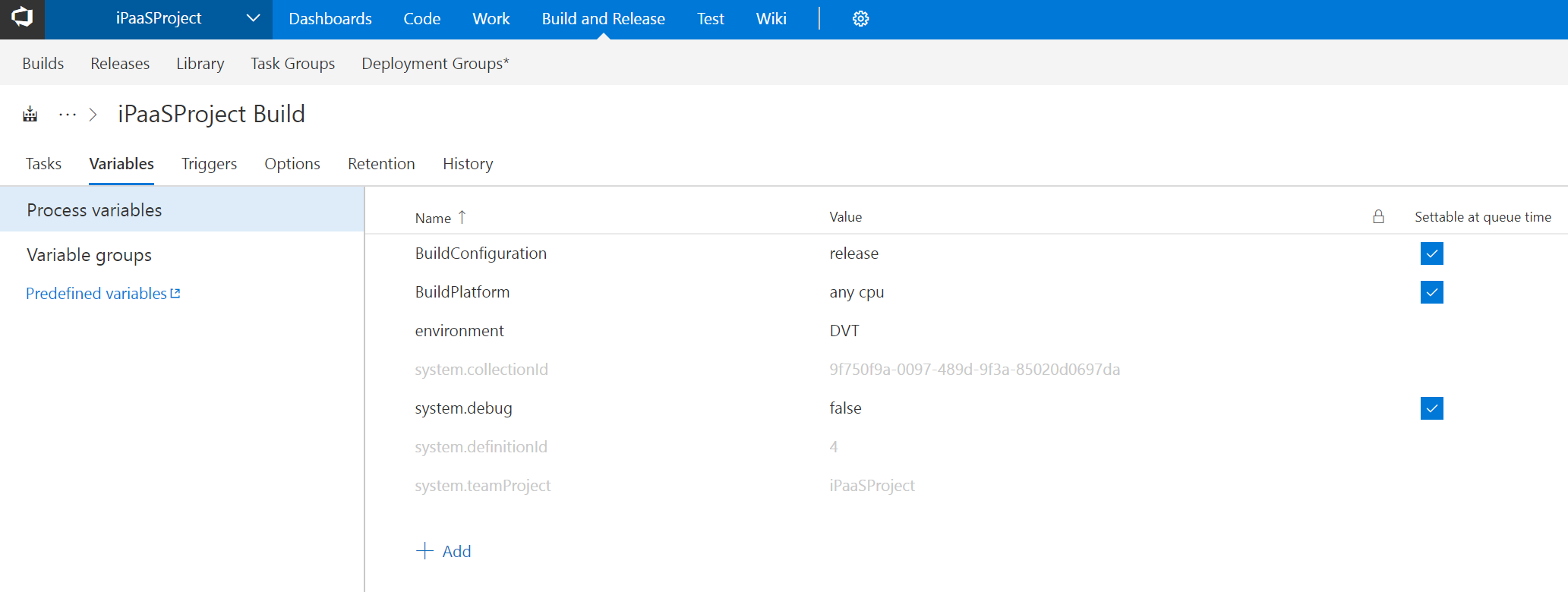Image resolution: width=1568 pixels, height=592 pixels.
Task: Open the Code hub
Action: [x=422, y=19]
